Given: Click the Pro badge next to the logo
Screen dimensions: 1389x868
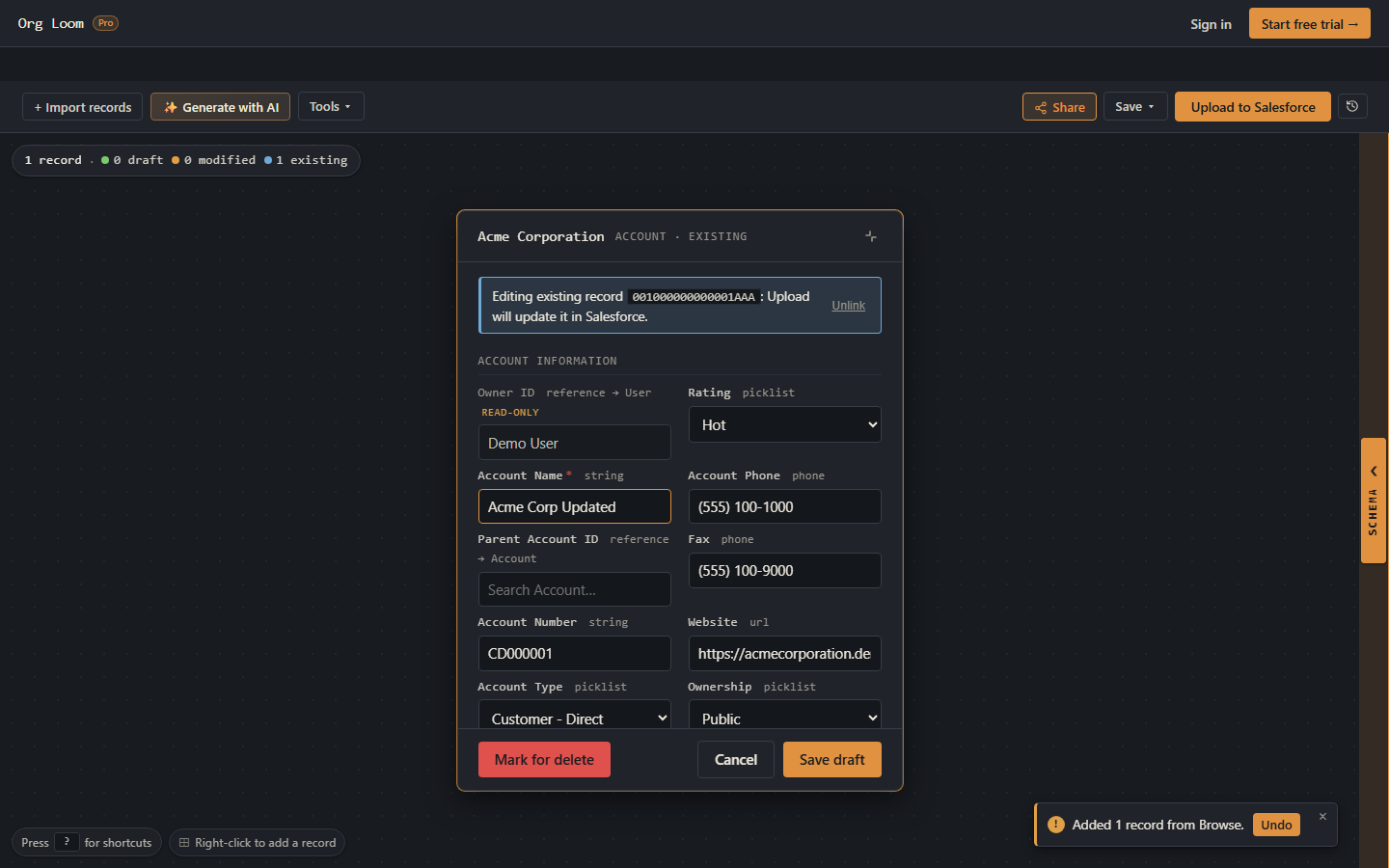Looking at the screenshot, I should [105, 23].
